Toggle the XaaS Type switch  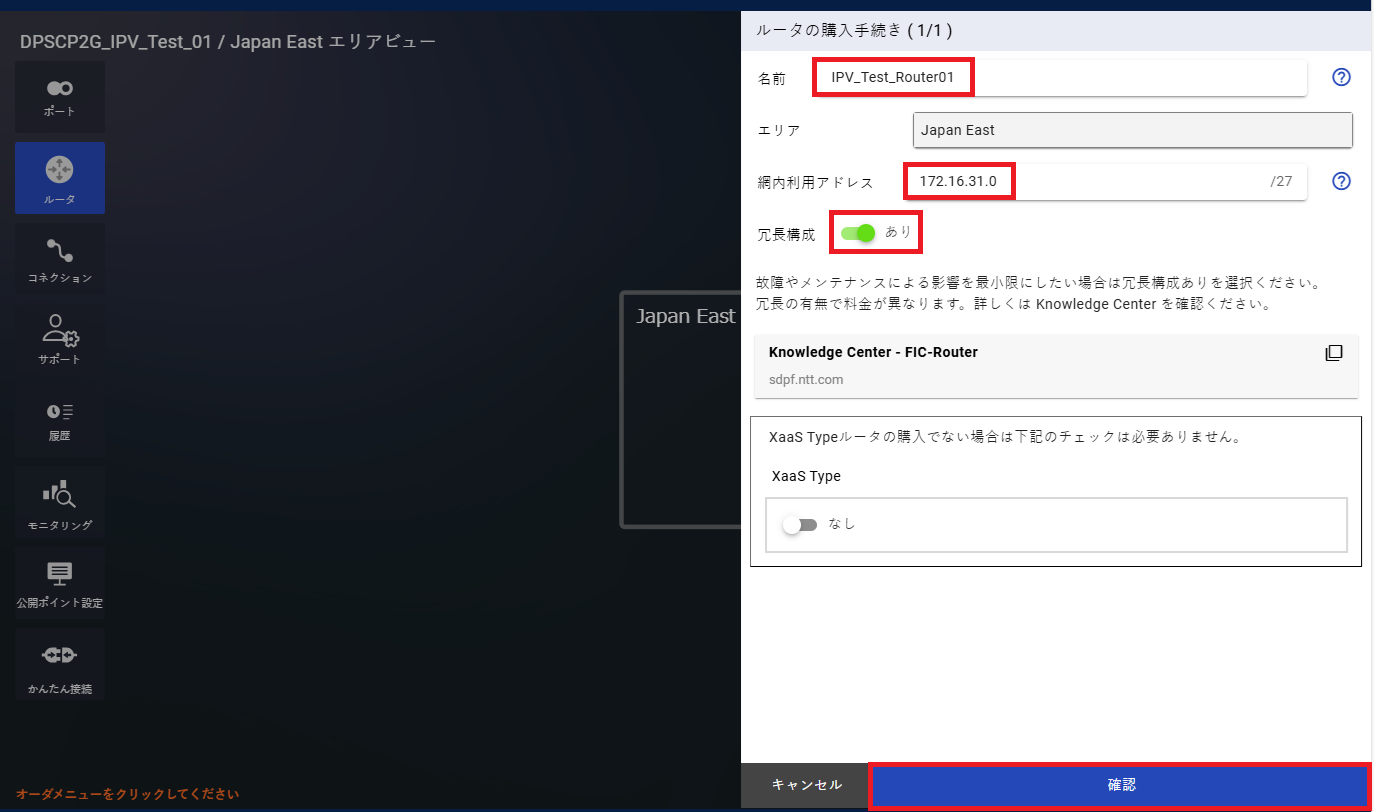[x=800, y=525]
